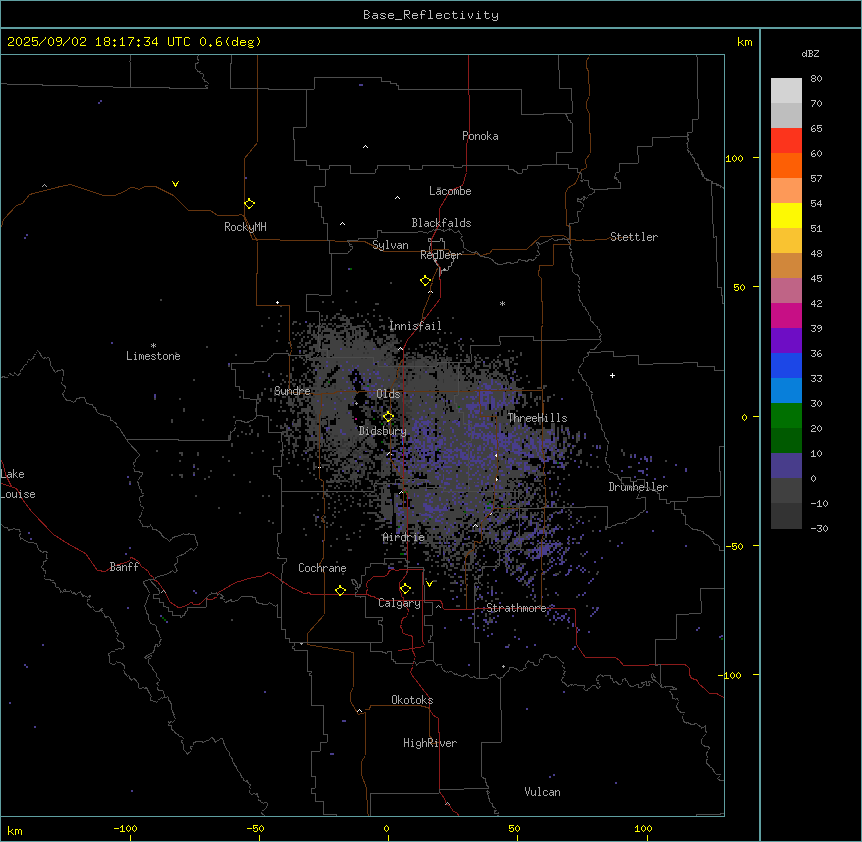Viewport: 862px width, 842px height.
Task: Click the yellow diamond marker south of RedDeer
Action: (x=426, y=281)
